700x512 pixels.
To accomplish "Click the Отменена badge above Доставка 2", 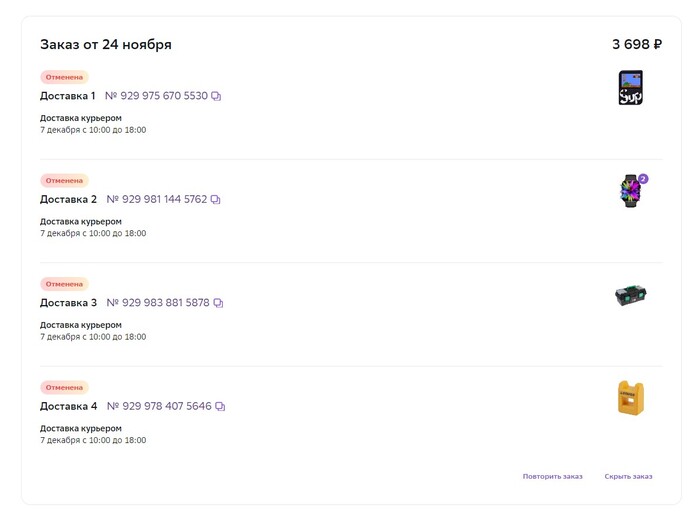I will [64, 181].
